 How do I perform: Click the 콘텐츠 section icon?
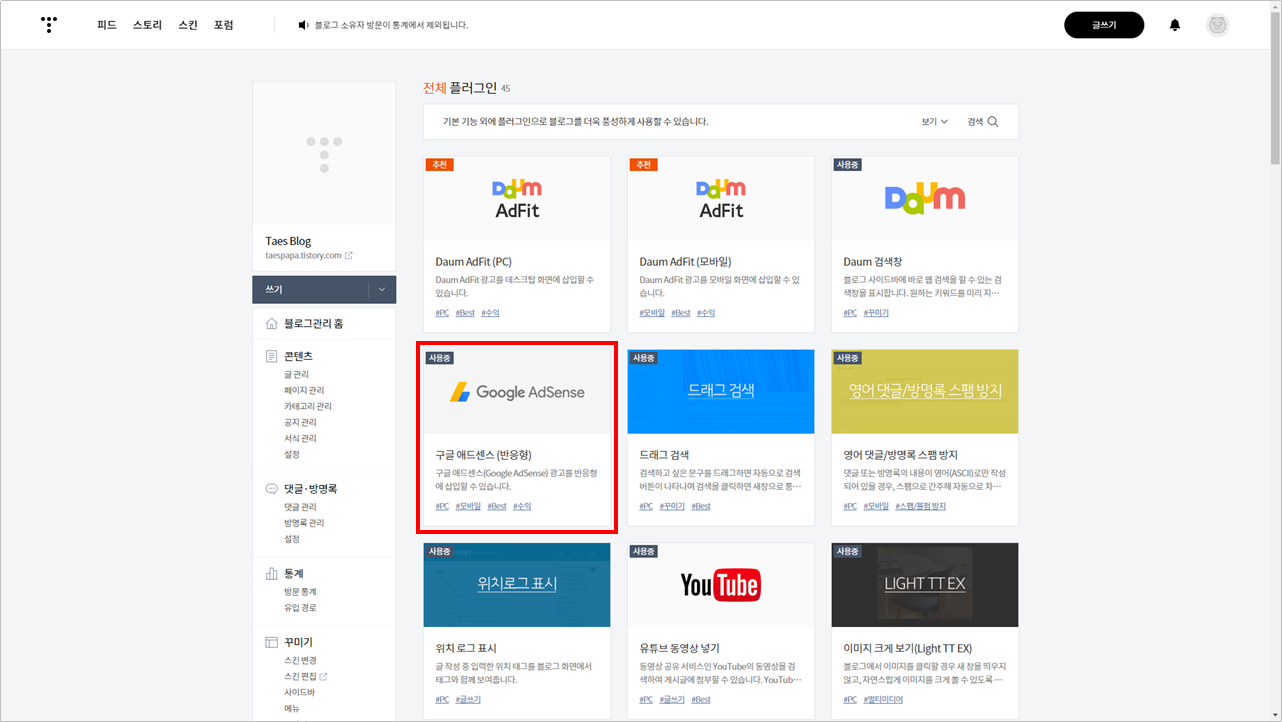272,356
